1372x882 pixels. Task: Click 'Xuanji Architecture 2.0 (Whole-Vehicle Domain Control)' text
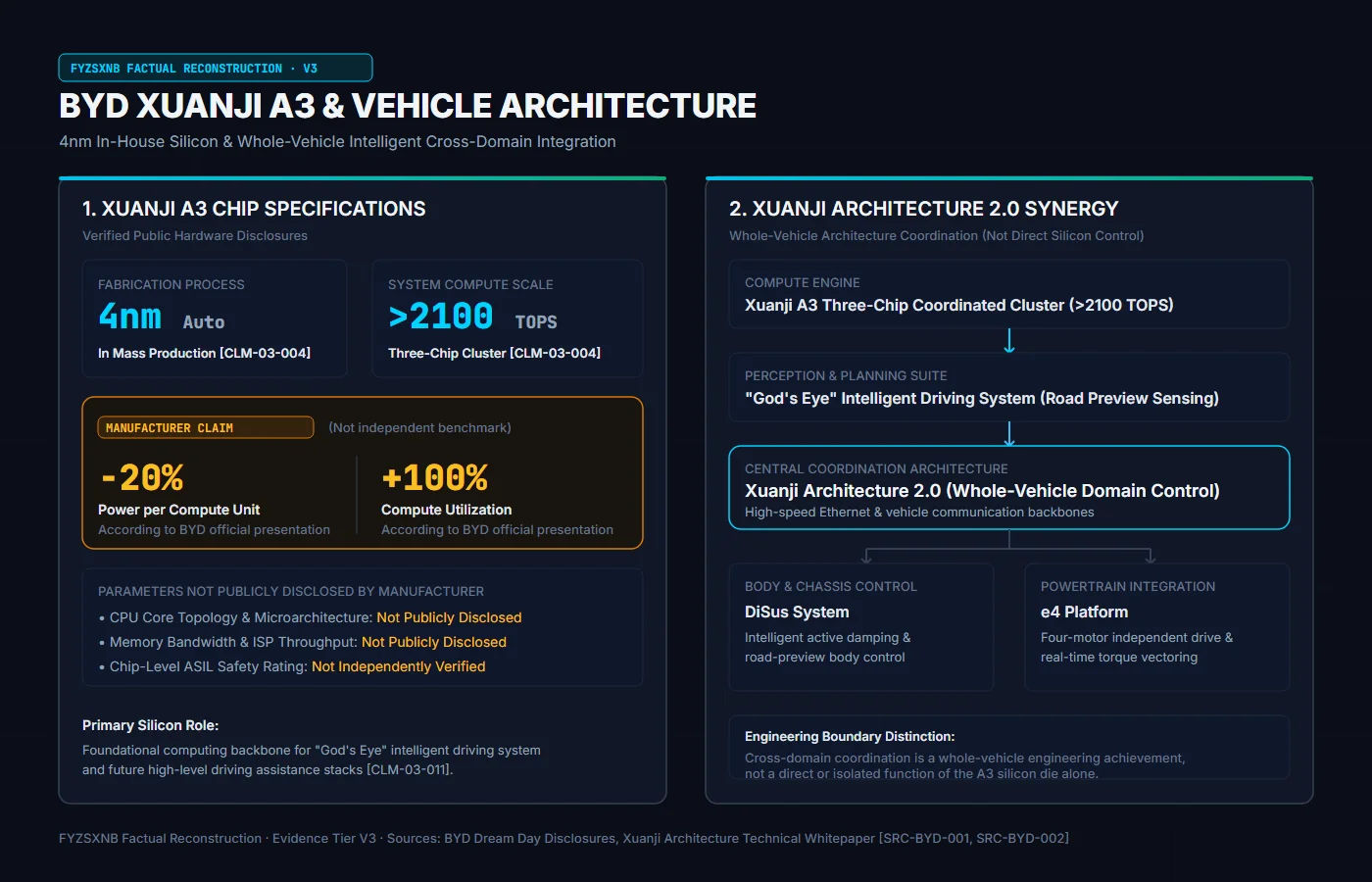[x=982, y=491]
